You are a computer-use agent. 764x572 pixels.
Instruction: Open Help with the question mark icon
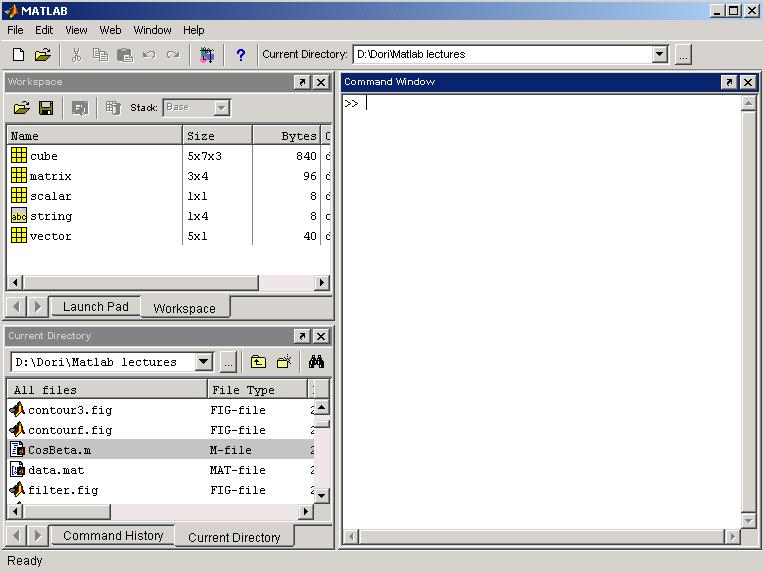pyautogui.click(x=241, y=55)
